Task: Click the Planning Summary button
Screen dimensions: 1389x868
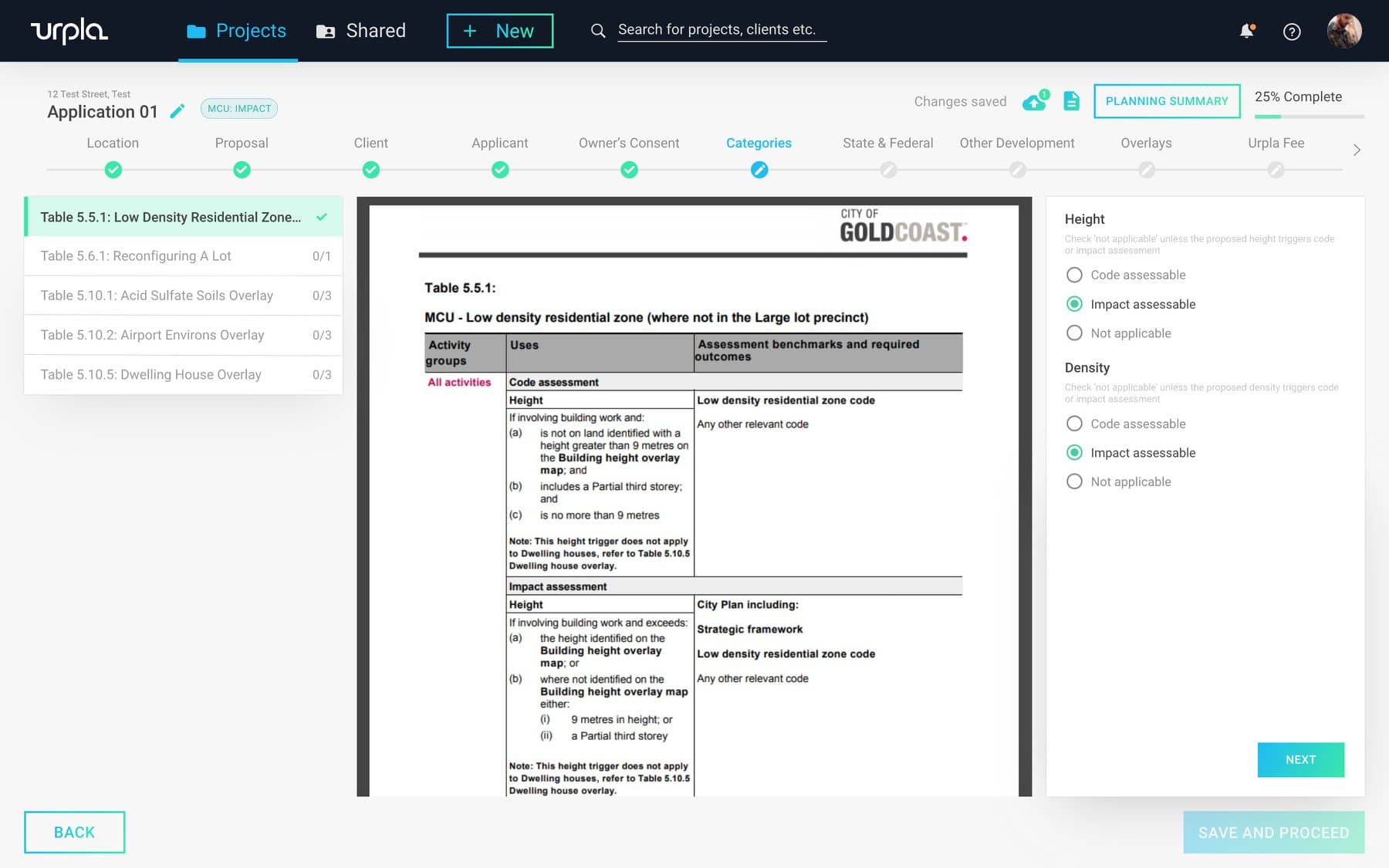Action: click(1167, 101)
